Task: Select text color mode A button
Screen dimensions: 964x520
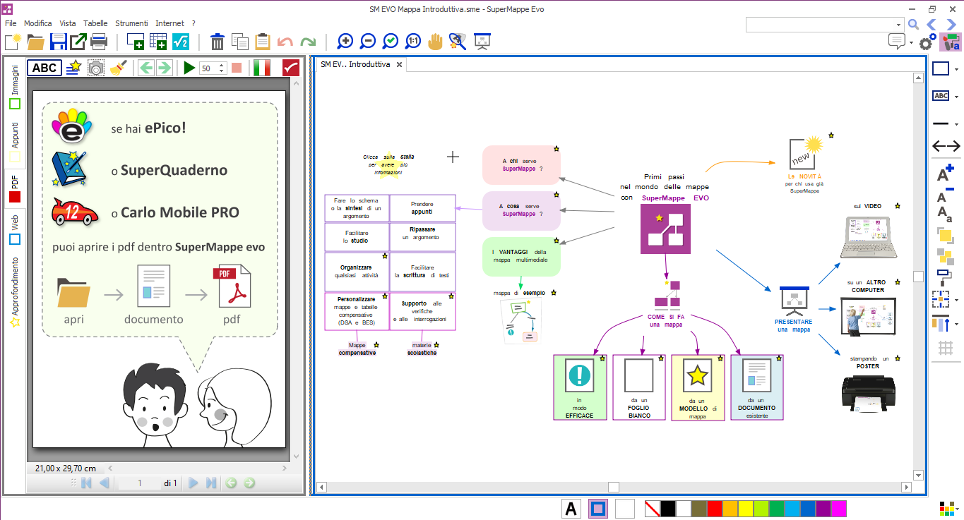Action: [x=571, y=509]
